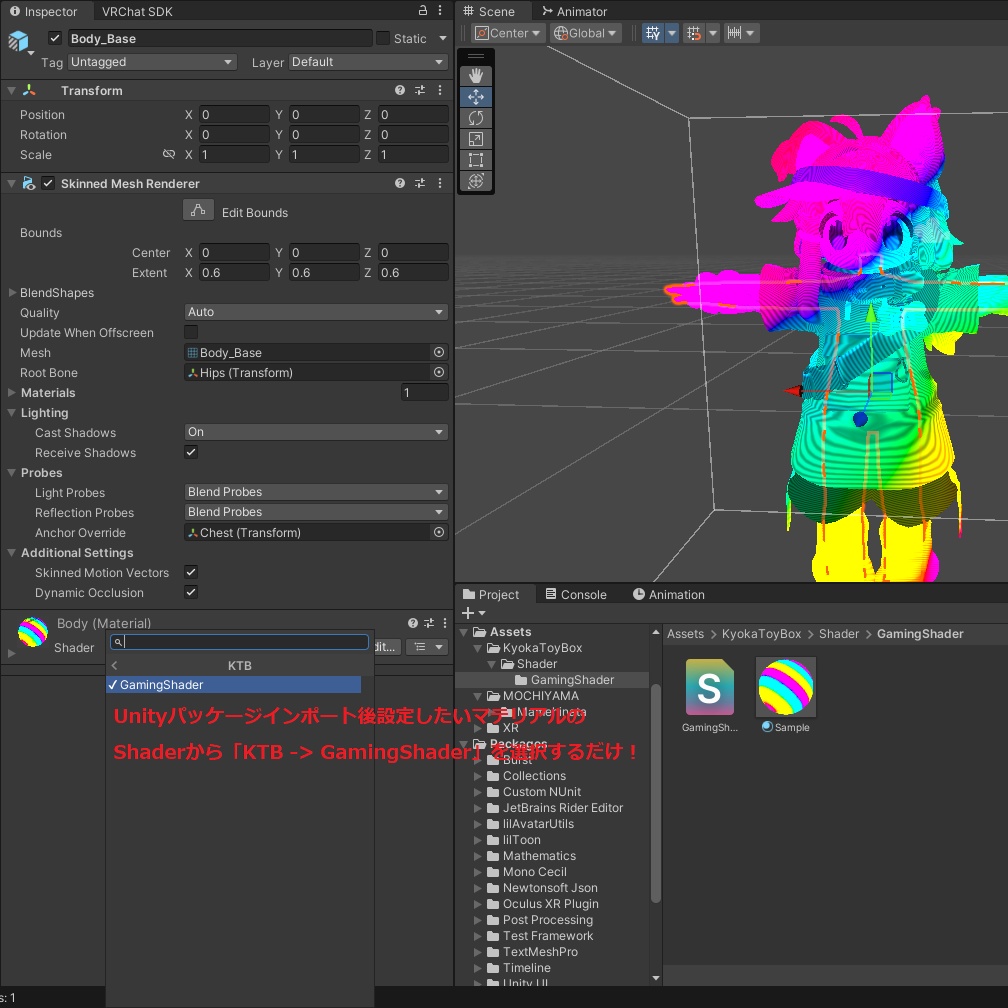The height and width of the screenshot is (1008, 1008).
Task: Enable Update When Offscreen
Action: (191, 332)
